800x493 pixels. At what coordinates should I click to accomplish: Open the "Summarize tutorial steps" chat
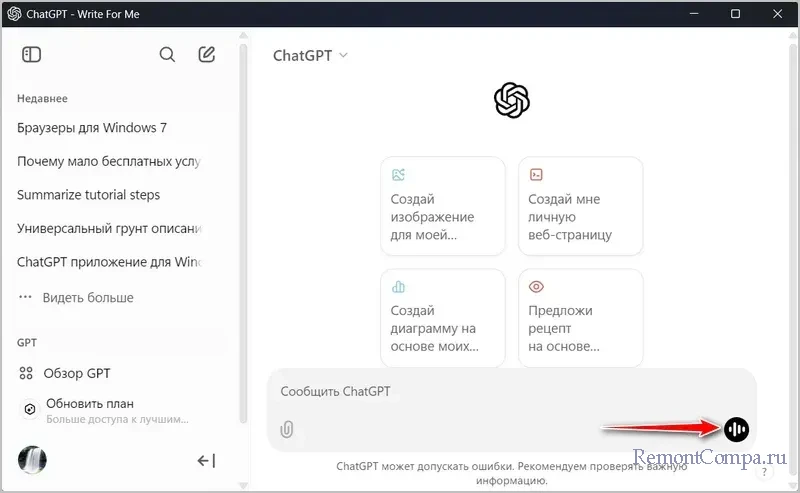(x=89, y=195)
